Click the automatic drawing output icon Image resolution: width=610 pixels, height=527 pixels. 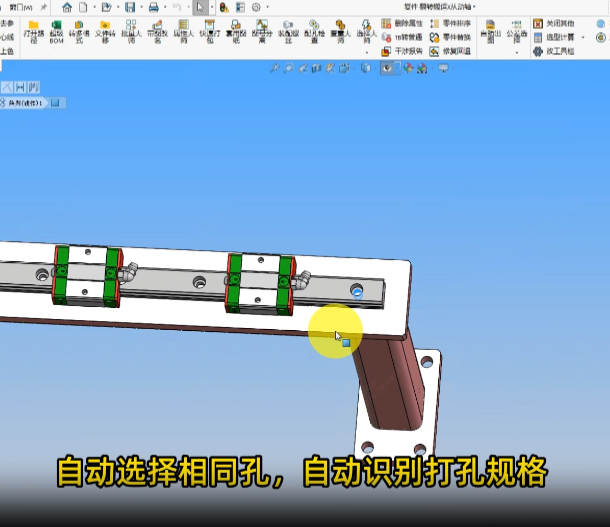(x=491, y=31)
